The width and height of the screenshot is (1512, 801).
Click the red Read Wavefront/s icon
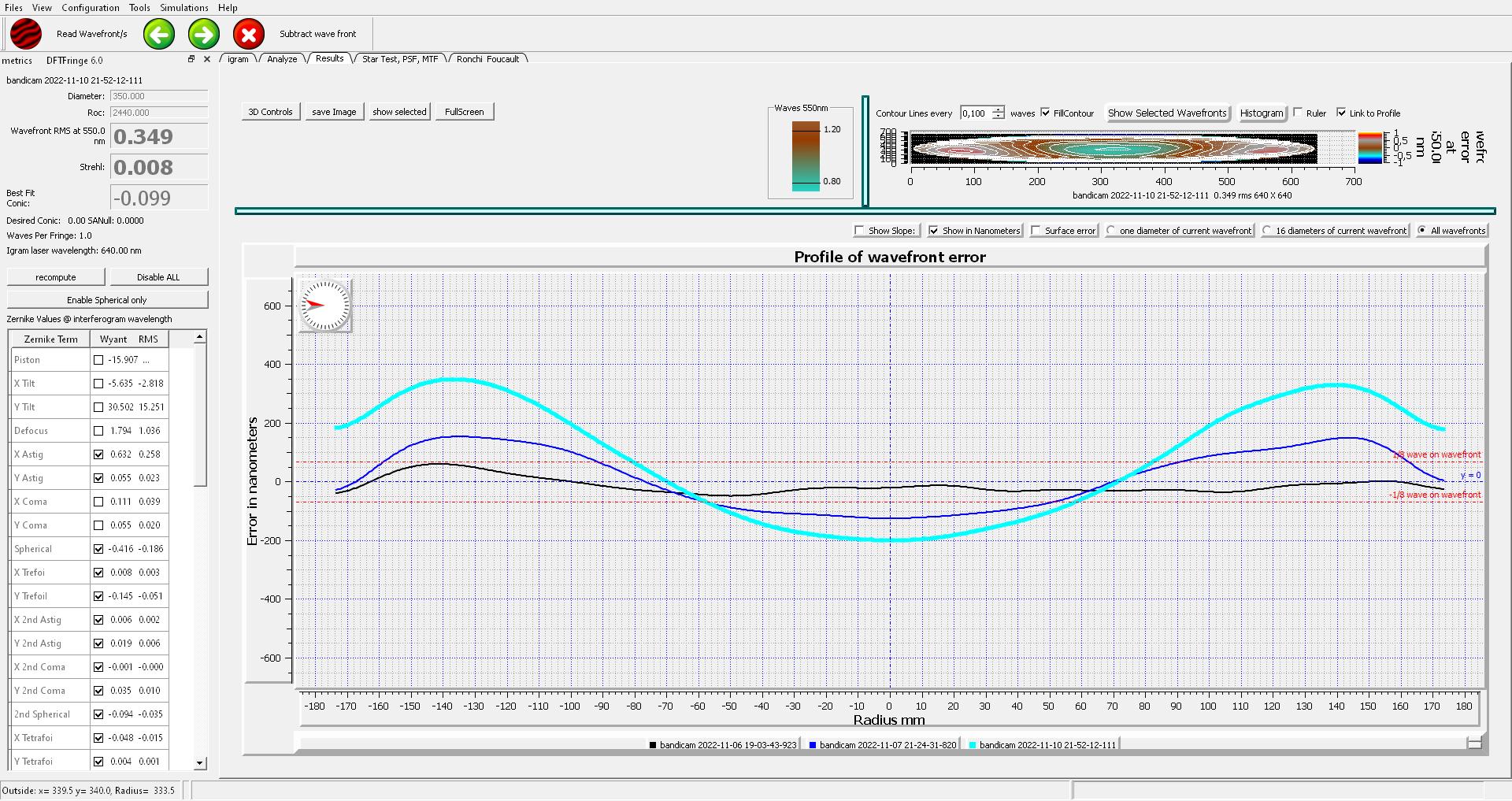pyautogui.click(x=26, y=35)
